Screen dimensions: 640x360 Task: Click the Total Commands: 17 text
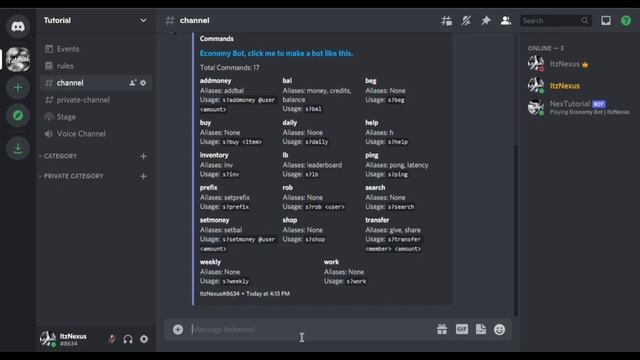click(229, 68)
